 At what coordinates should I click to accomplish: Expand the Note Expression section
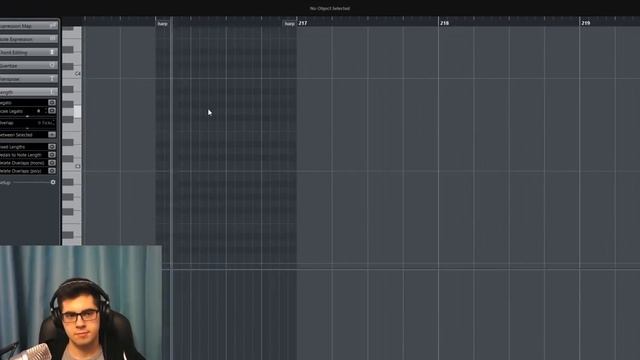(x=29, y=39)
